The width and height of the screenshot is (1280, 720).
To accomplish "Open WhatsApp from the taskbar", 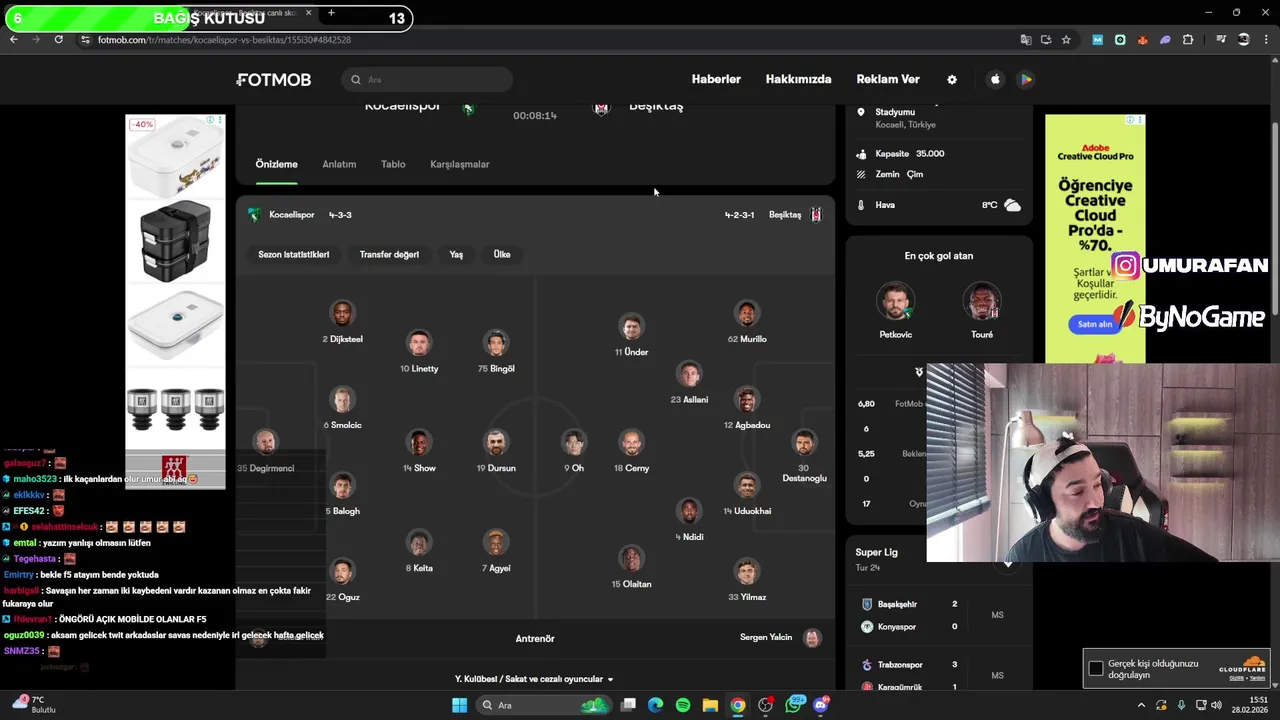I will coord(794,705).
